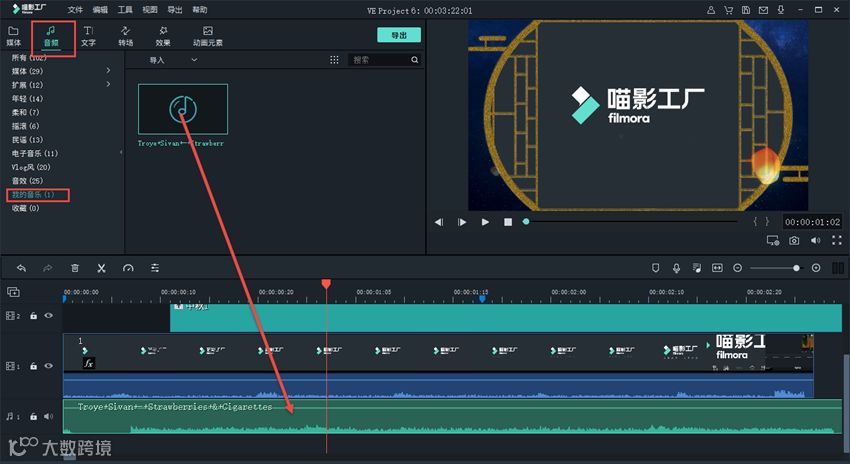This screenshot has width=850, height=464.
Task: Open the 工具 menu
Action: click(125, 10)
